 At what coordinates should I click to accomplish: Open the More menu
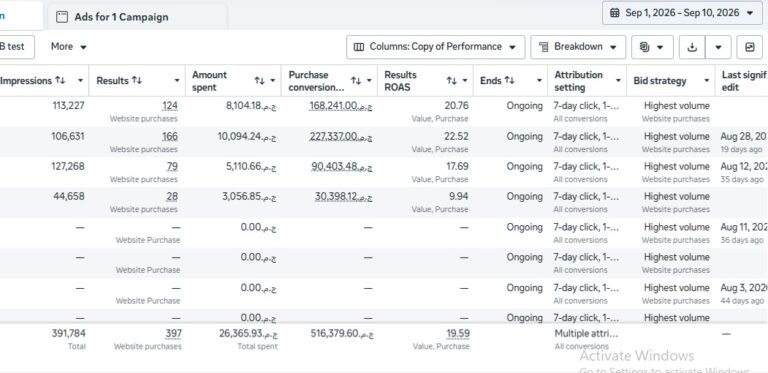(x=69, y=47)
